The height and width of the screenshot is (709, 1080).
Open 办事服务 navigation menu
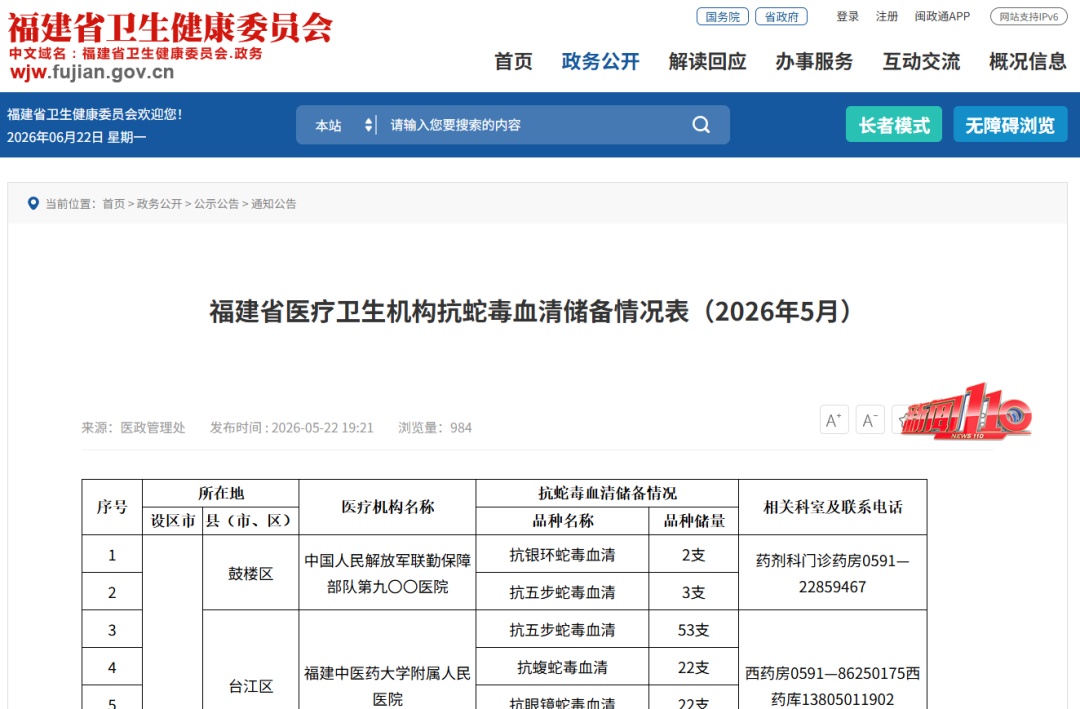pos(814,61)
